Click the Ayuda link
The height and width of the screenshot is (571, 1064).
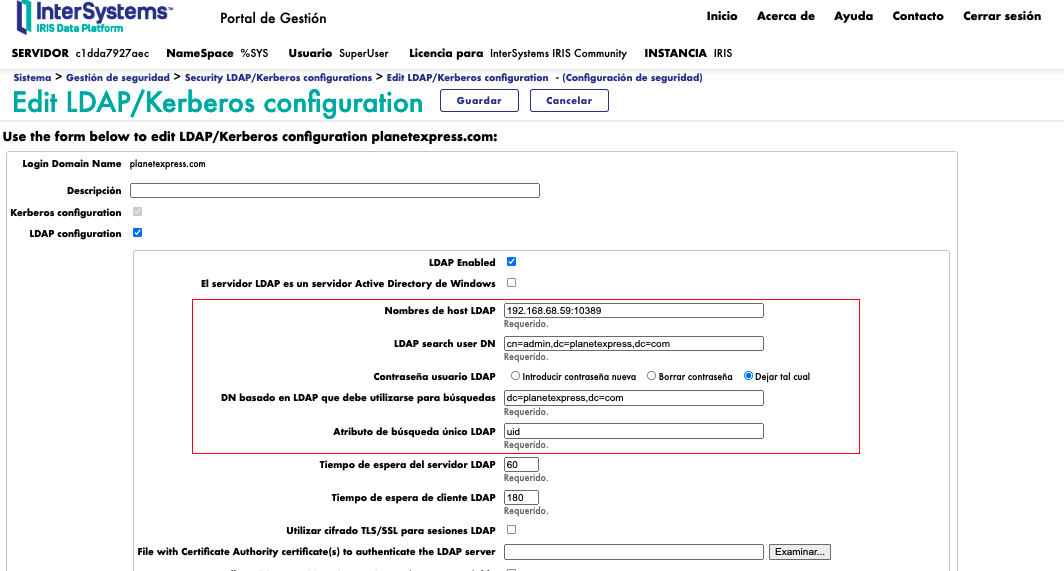click(x=853, y=16)
